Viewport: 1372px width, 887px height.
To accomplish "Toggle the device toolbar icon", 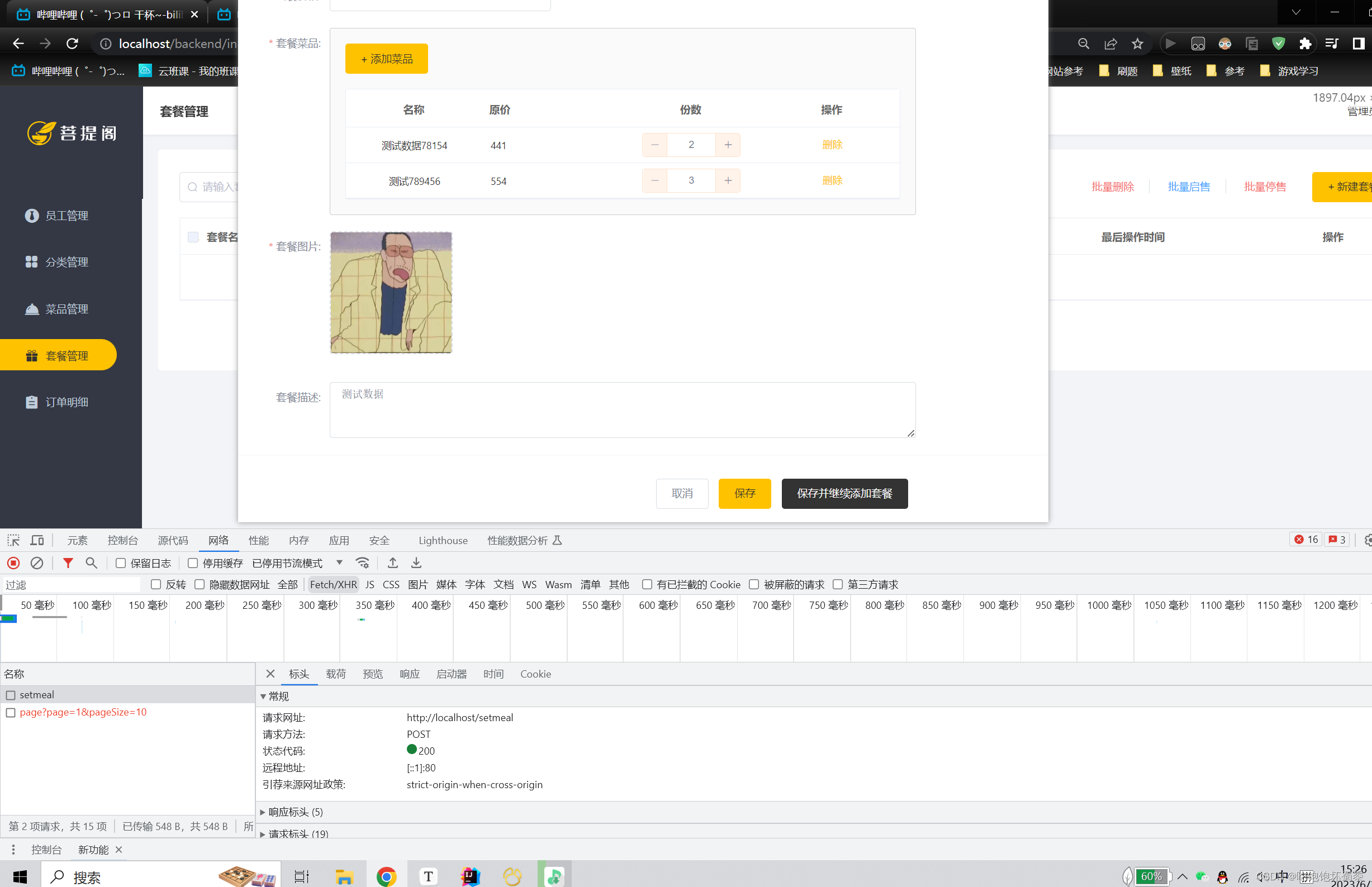I will pos(37,540).
